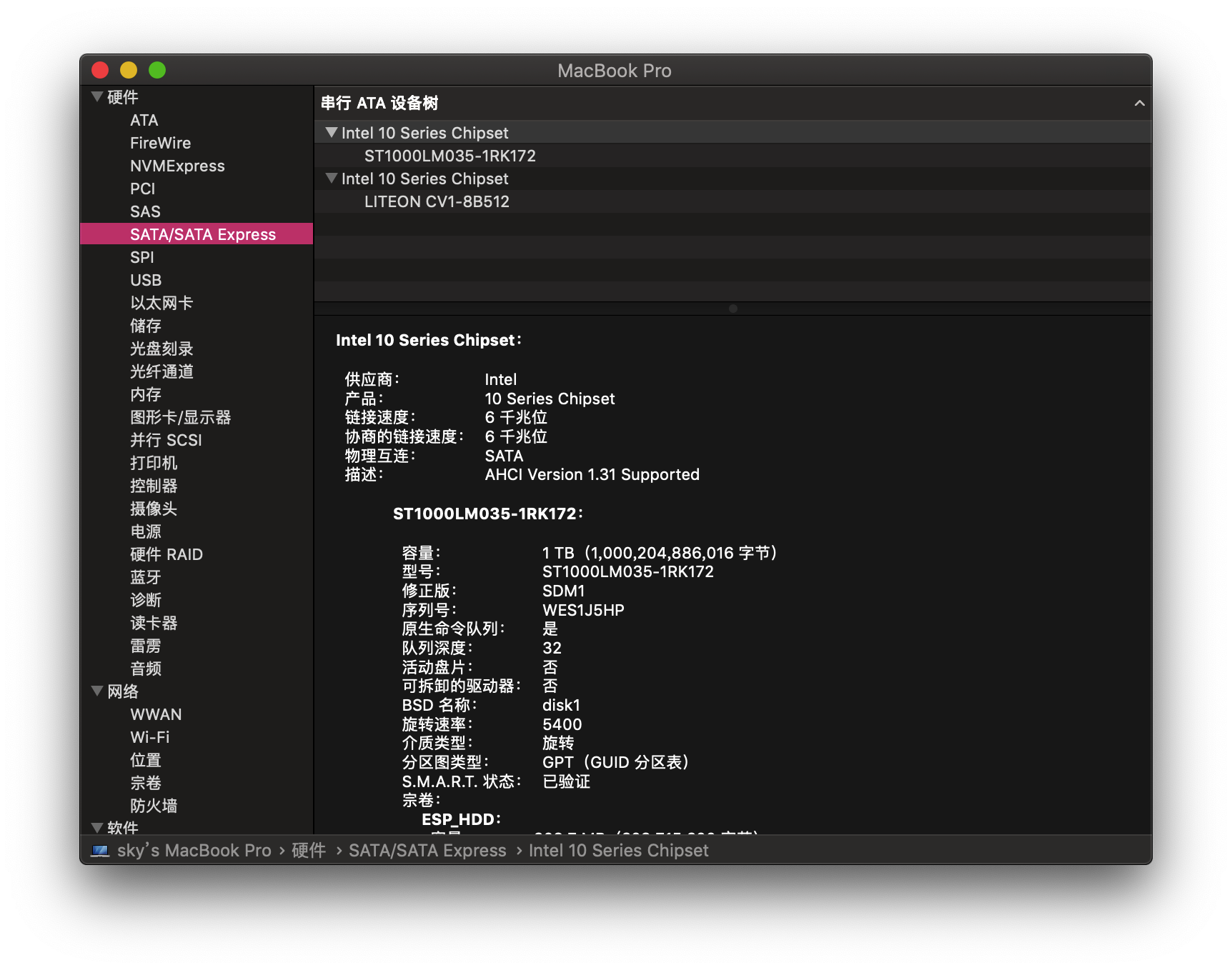Open the 打印机 category
The width and height of the screenshot is (1232, 970).
coord(154,463)
